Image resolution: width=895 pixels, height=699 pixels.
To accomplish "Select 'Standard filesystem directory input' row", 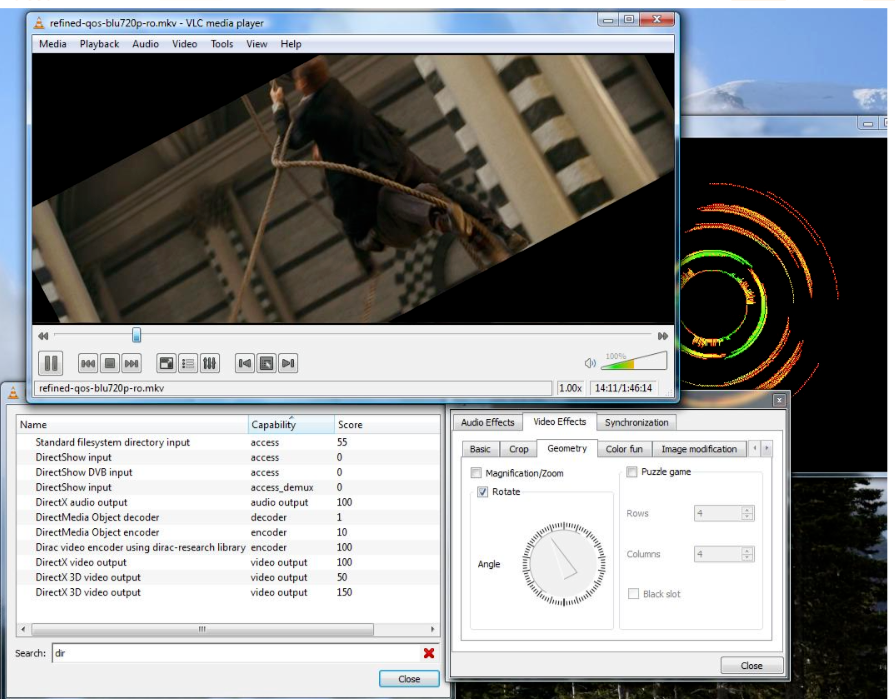I will 228,442.
